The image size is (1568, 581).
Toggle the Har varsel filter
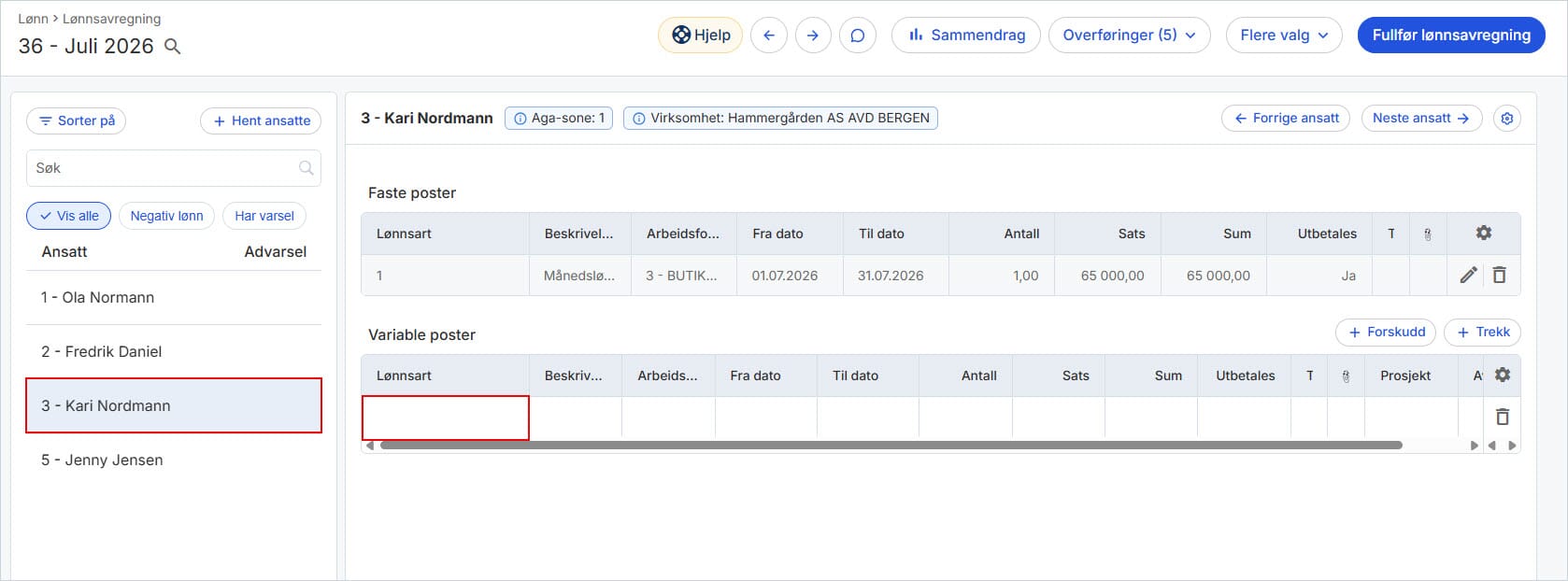264,216
